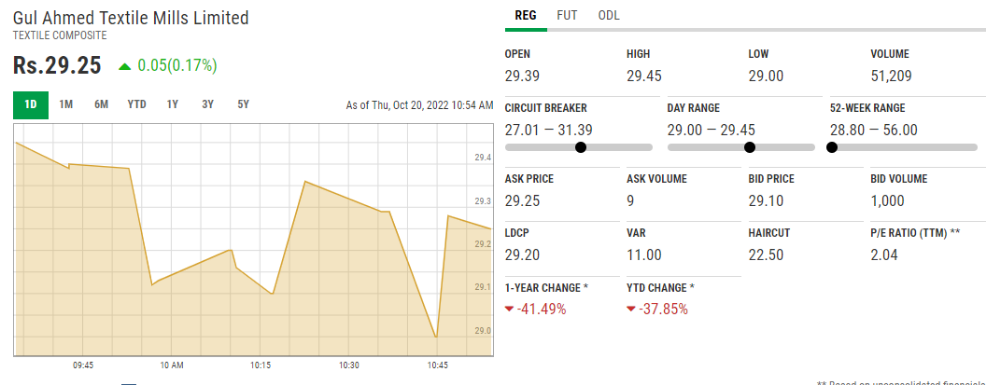Click the Day Range slider handle
The image size is (1000, 385).
click(x=749, y=148)
